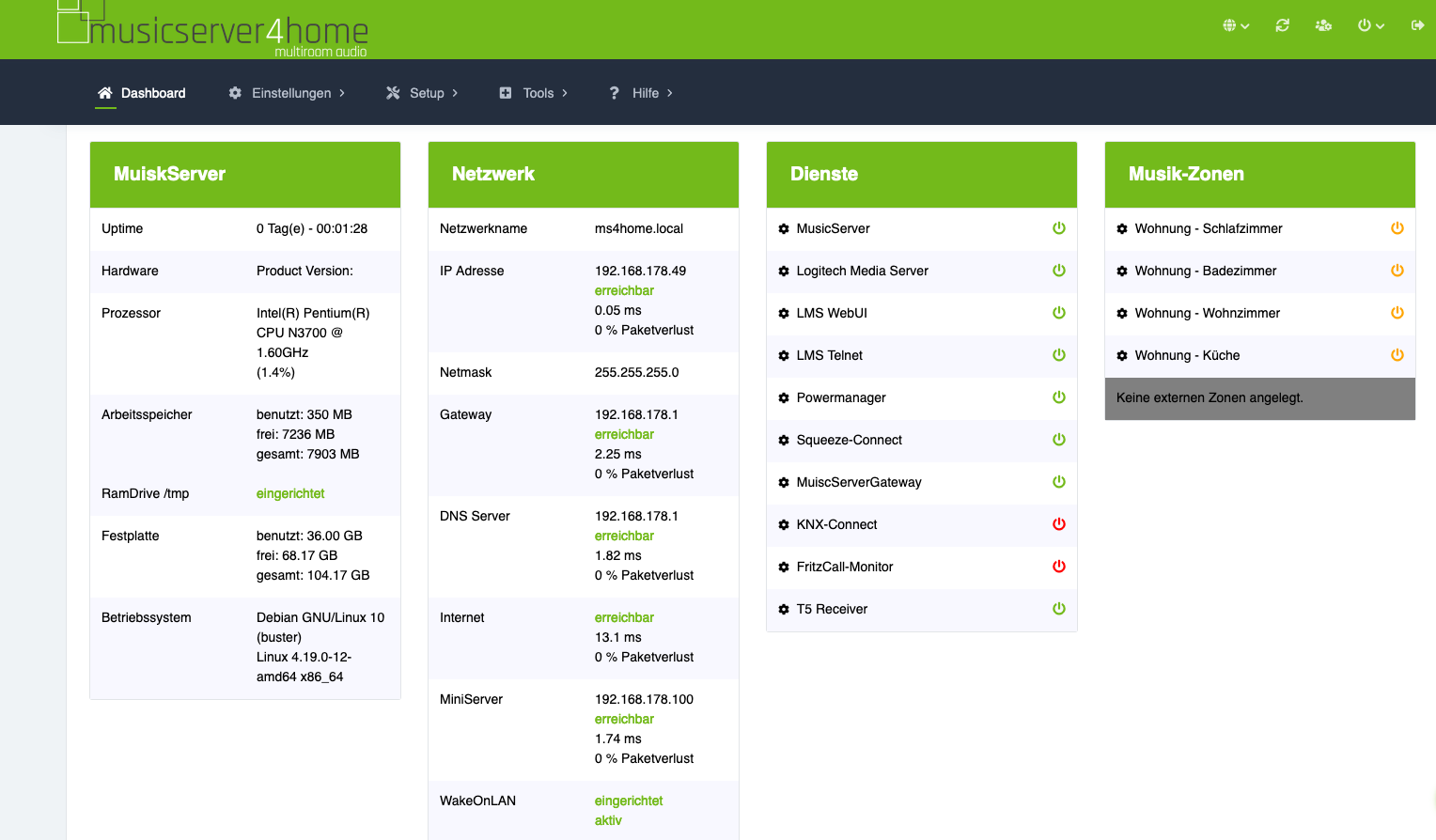Toggle power for the FritzCall-Monitor service

coord(1059,567)
